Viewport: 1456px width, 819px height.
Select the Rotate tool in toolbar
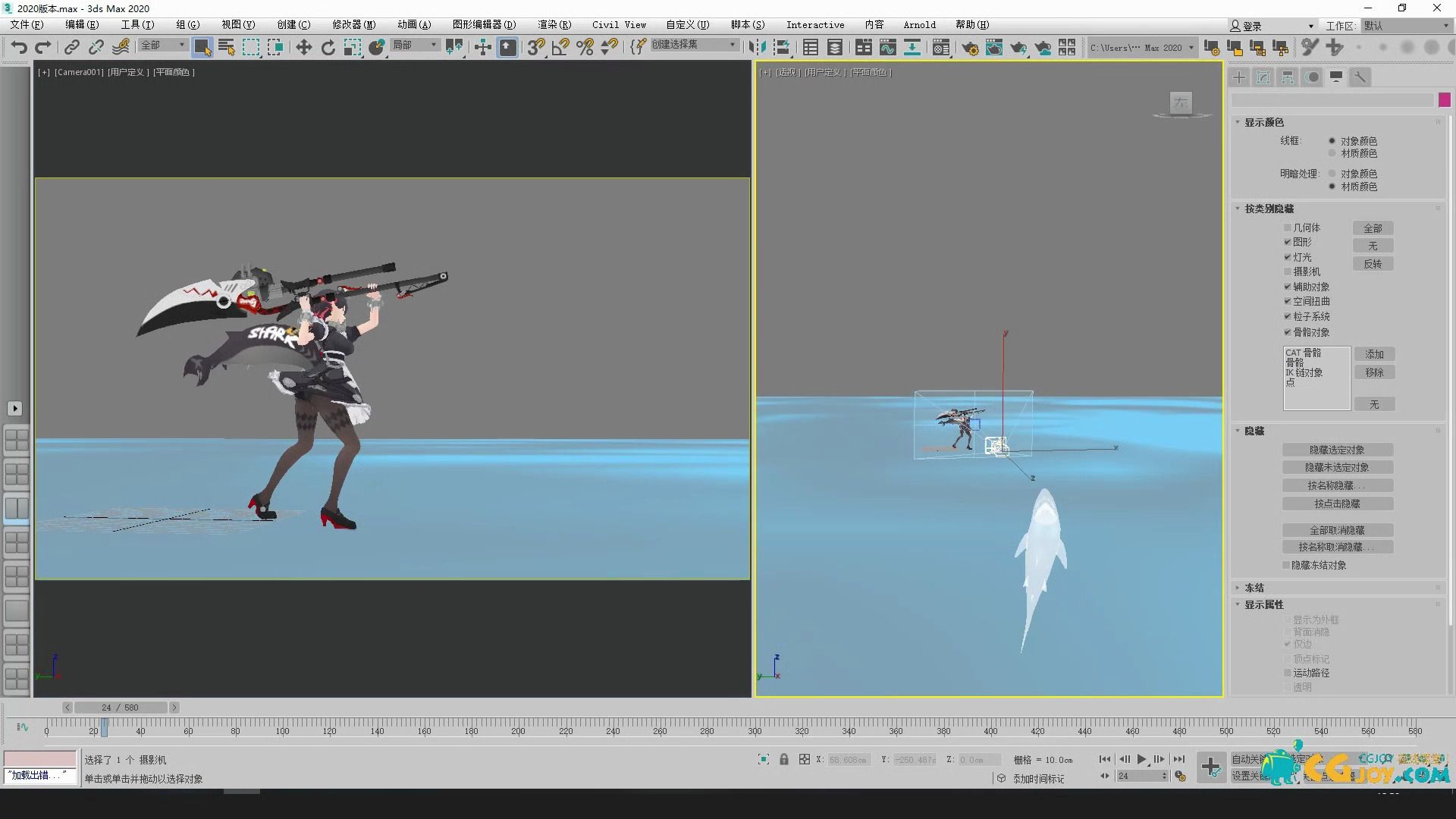tap(328, 47)
